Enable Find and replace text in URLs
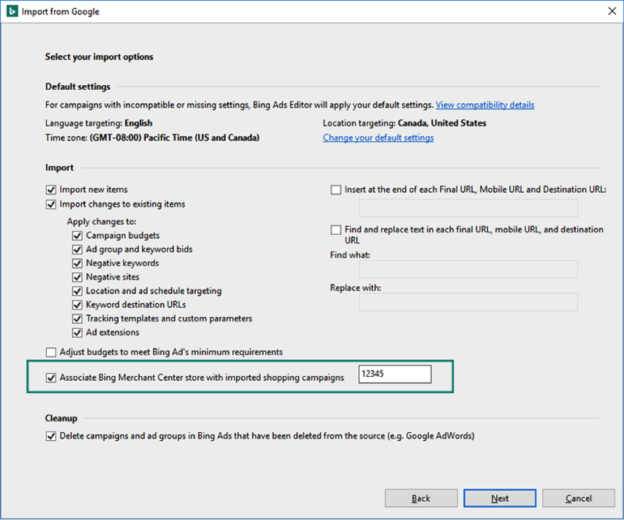Viewport: 624px width, 520px height. click(x=336, y=230)
